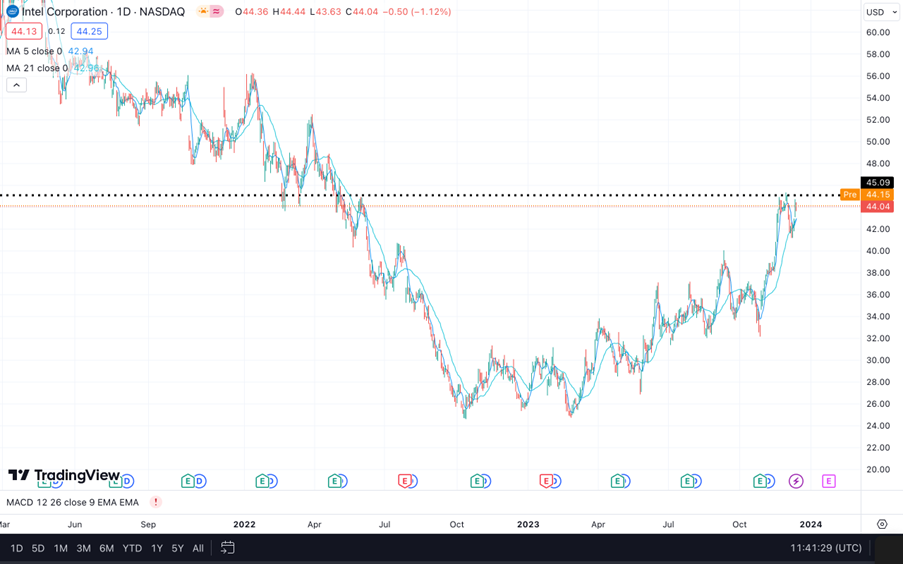
Task: Open the USD currency dropdown
Action: click(880, 12)
